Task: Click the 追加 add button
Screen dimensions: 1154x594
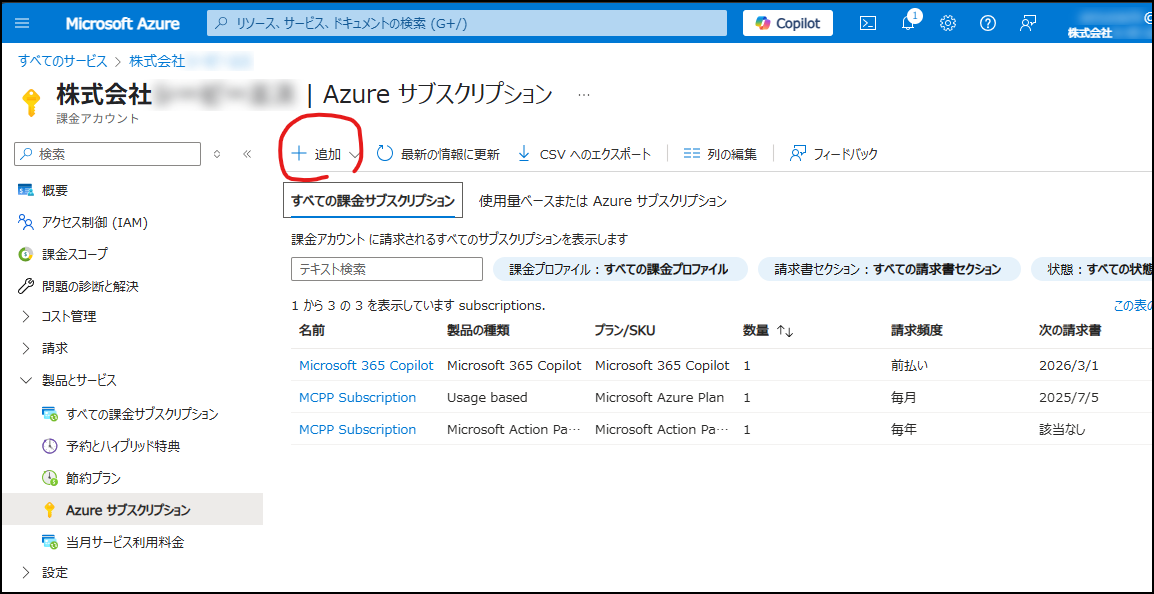Action: click(x=316, y=154)
